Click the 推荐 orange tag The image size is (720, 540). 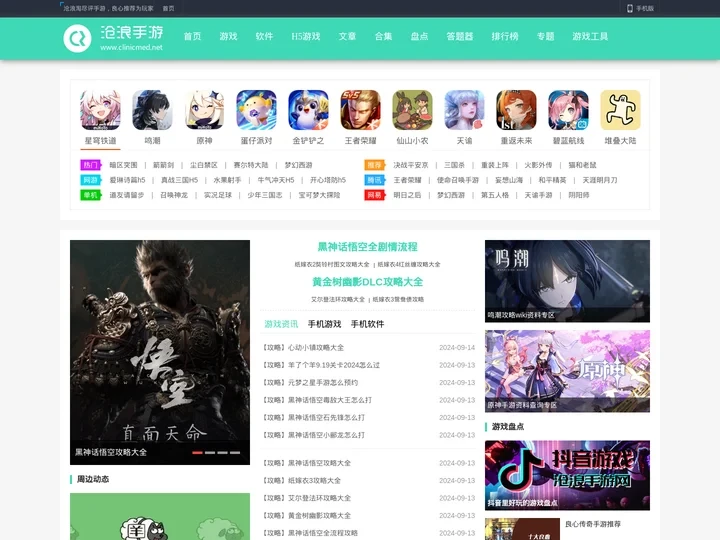click(x=374, y=165)
